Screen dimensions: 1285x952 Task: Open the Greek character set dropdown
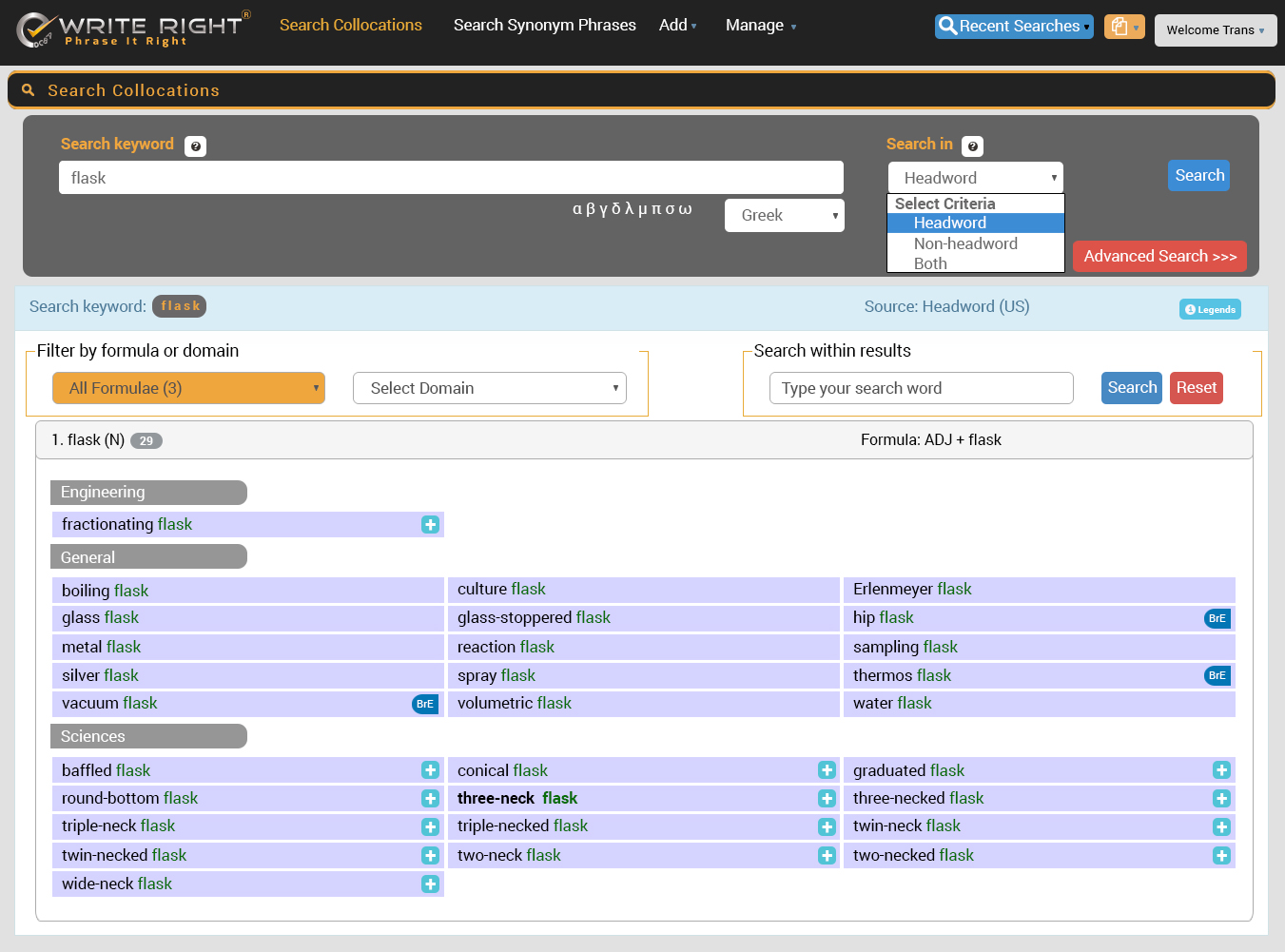tap(784, 215)
